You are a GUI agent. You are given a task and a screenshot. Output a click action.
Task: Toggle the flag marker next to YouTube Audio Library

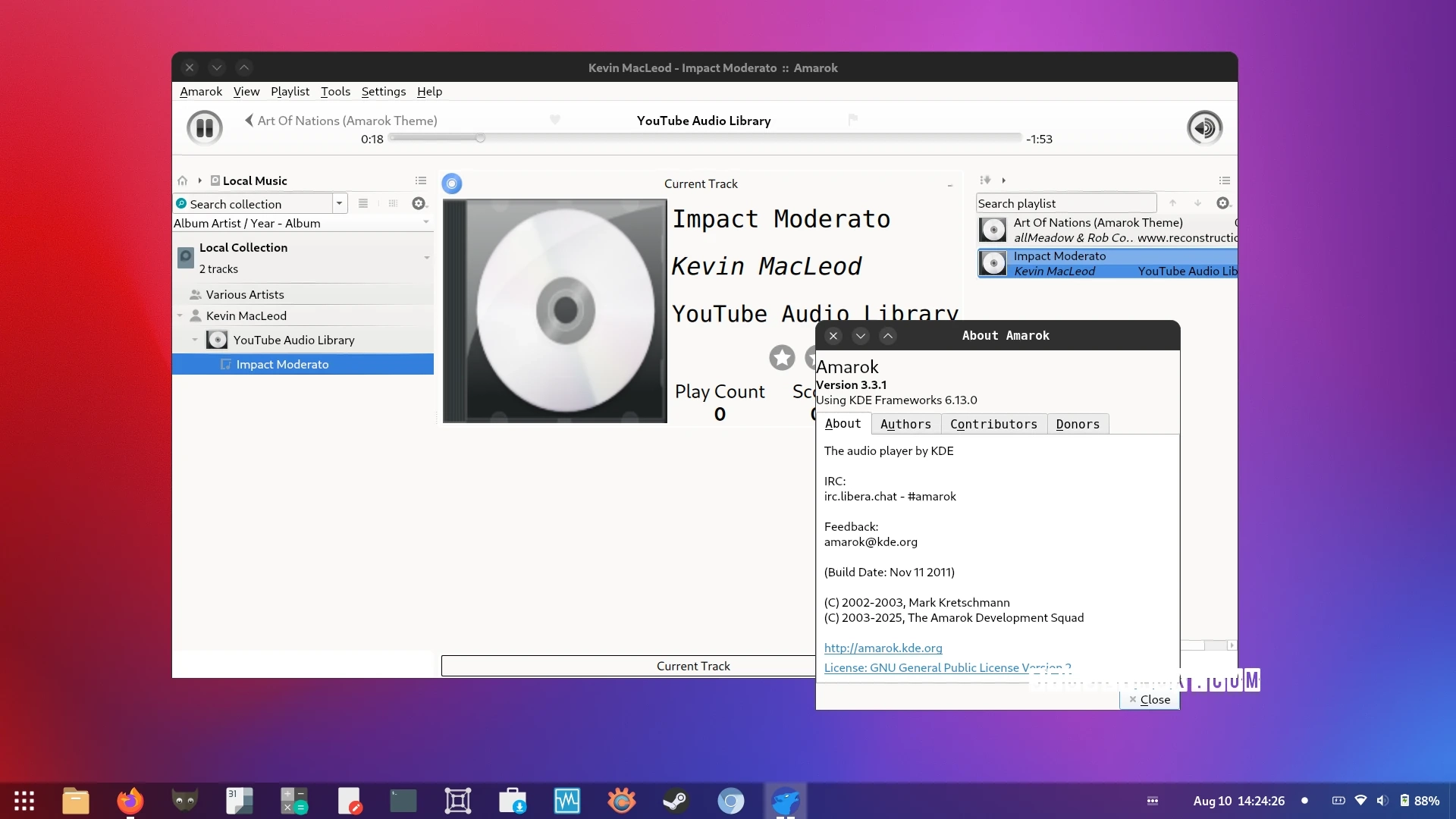(x=852, y=119)
